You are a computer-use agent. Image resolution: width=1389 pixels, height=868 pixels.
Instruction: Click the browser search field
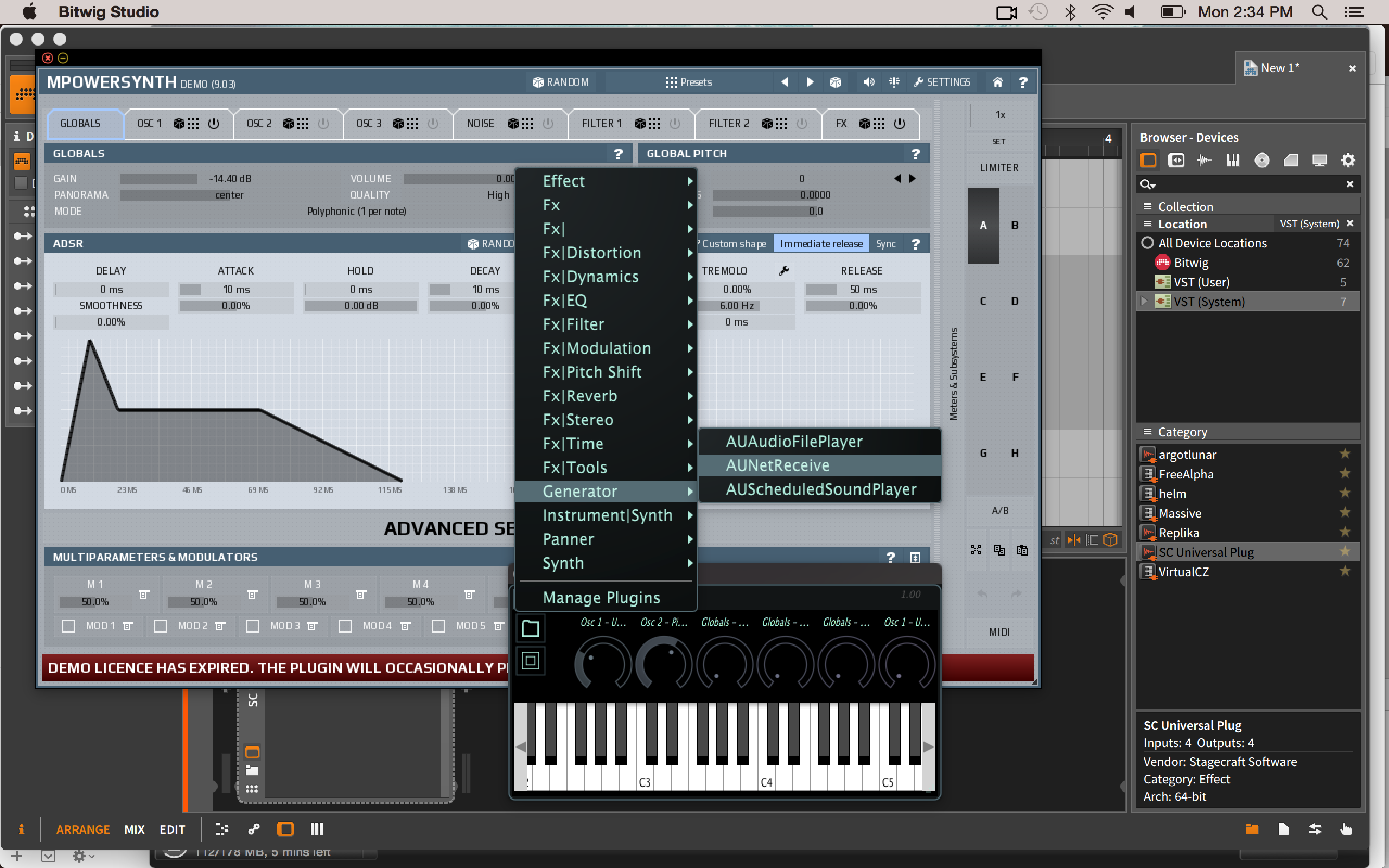coord(1248,184)
